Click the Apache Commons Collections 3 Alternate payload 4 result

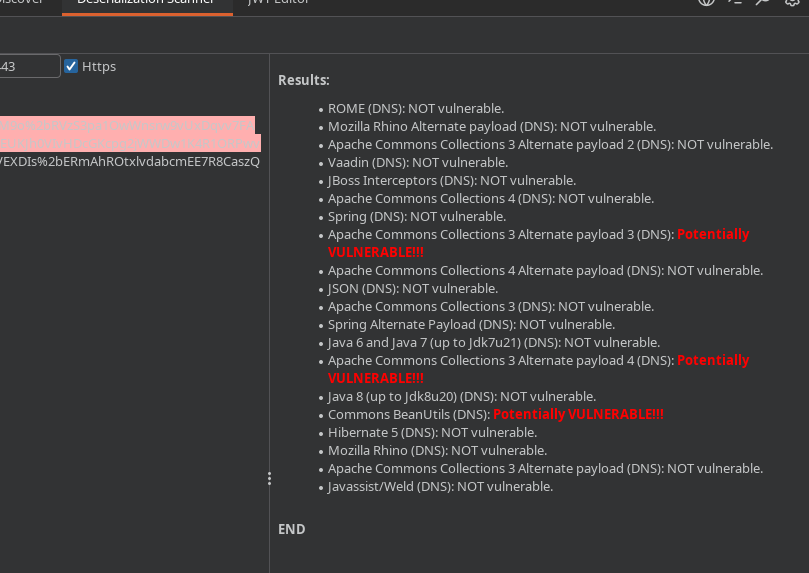click(x=538, y=360)
